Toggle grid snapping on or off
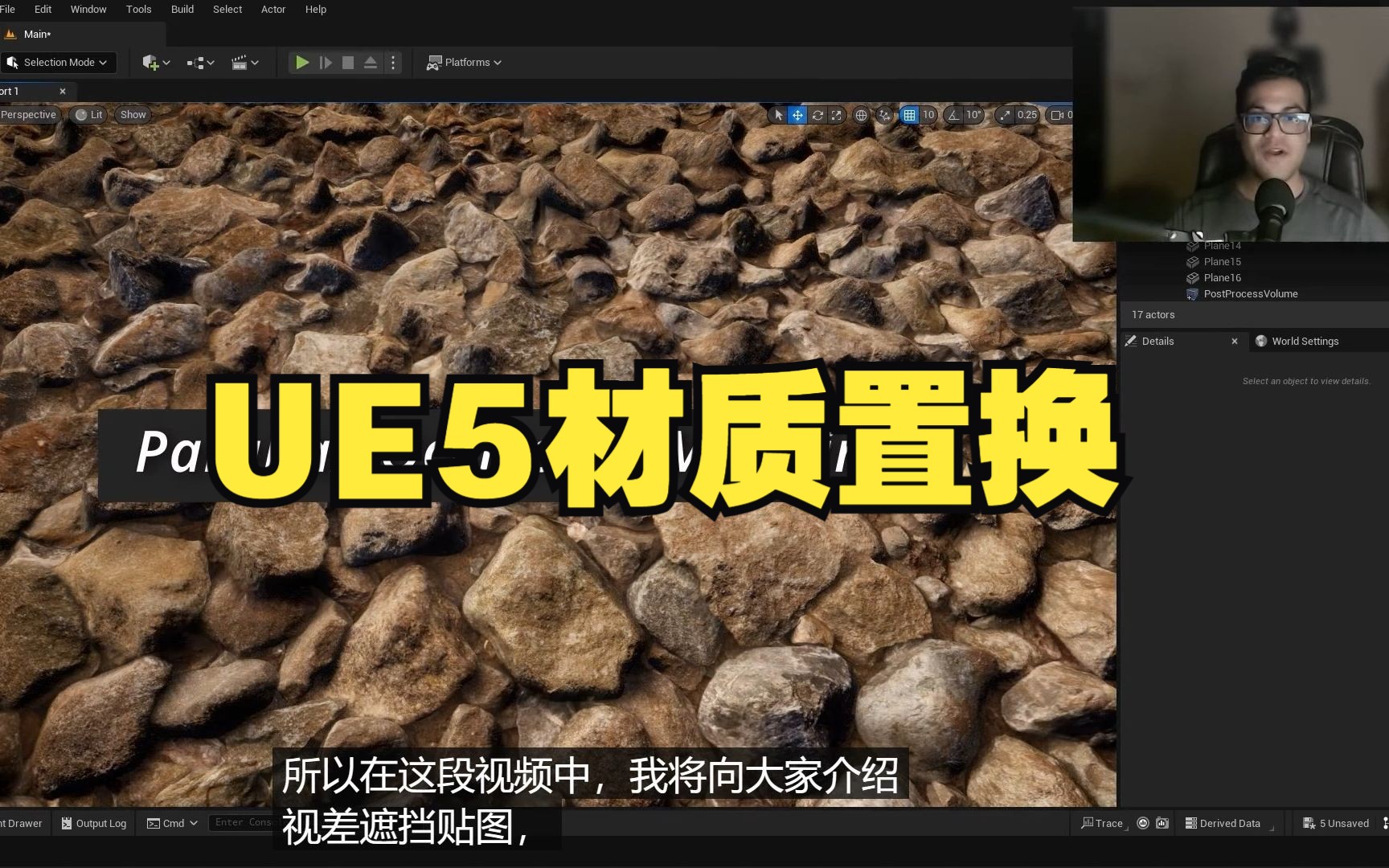Screen dimensions: 1389x868 click(x=911, y=115)
